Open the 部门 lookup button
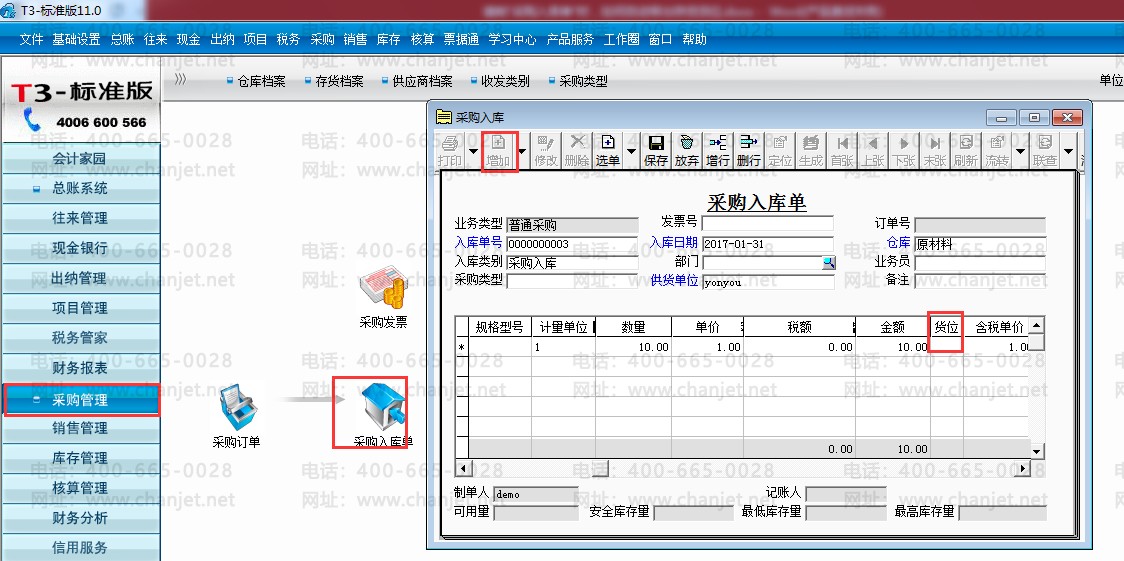This screenshot has width=1124, height=561. [829, 263]
